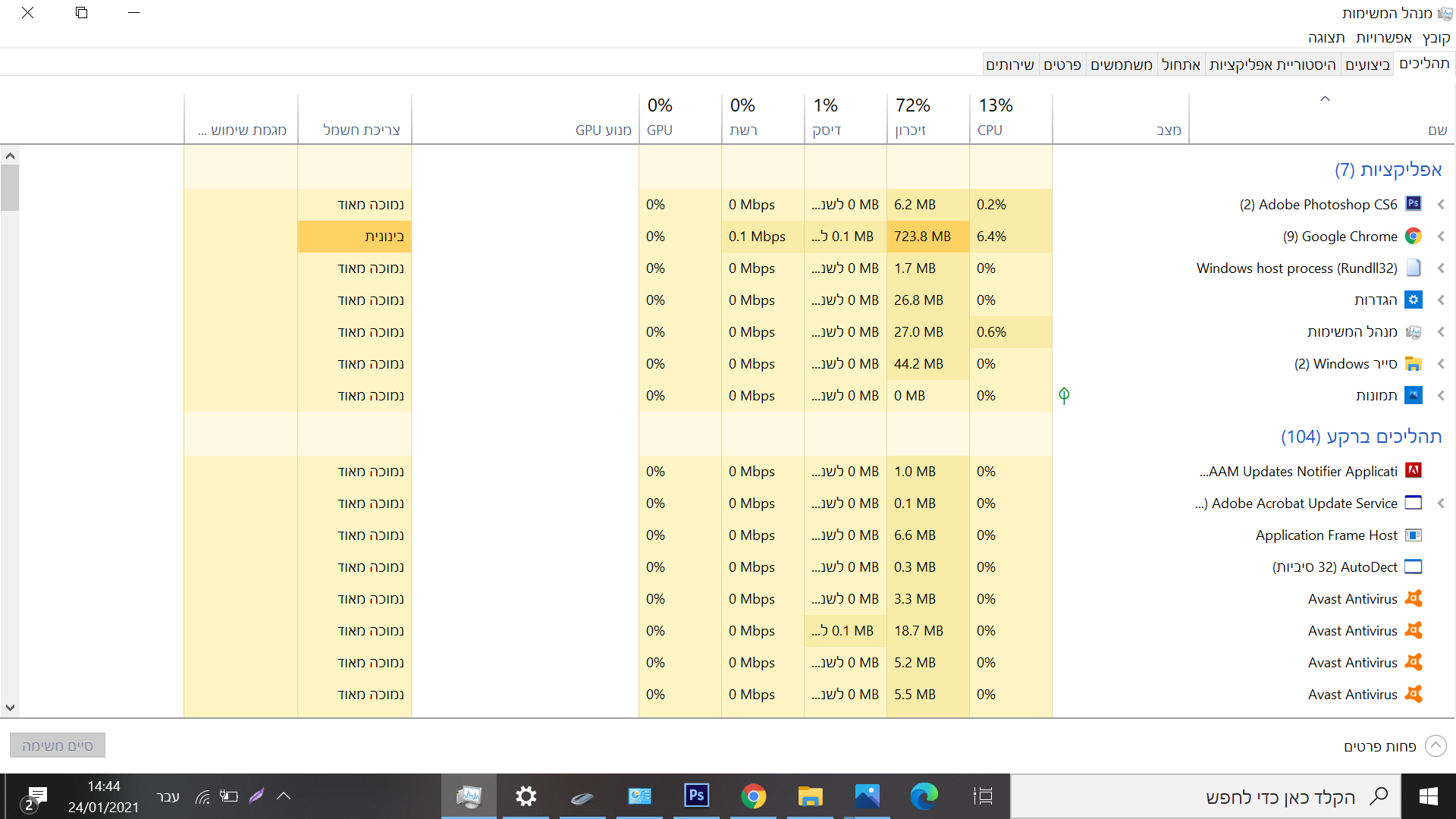Open File Explorer from the taskbar
This screenshot has width=1456, height=819.
tap(810, 795)
